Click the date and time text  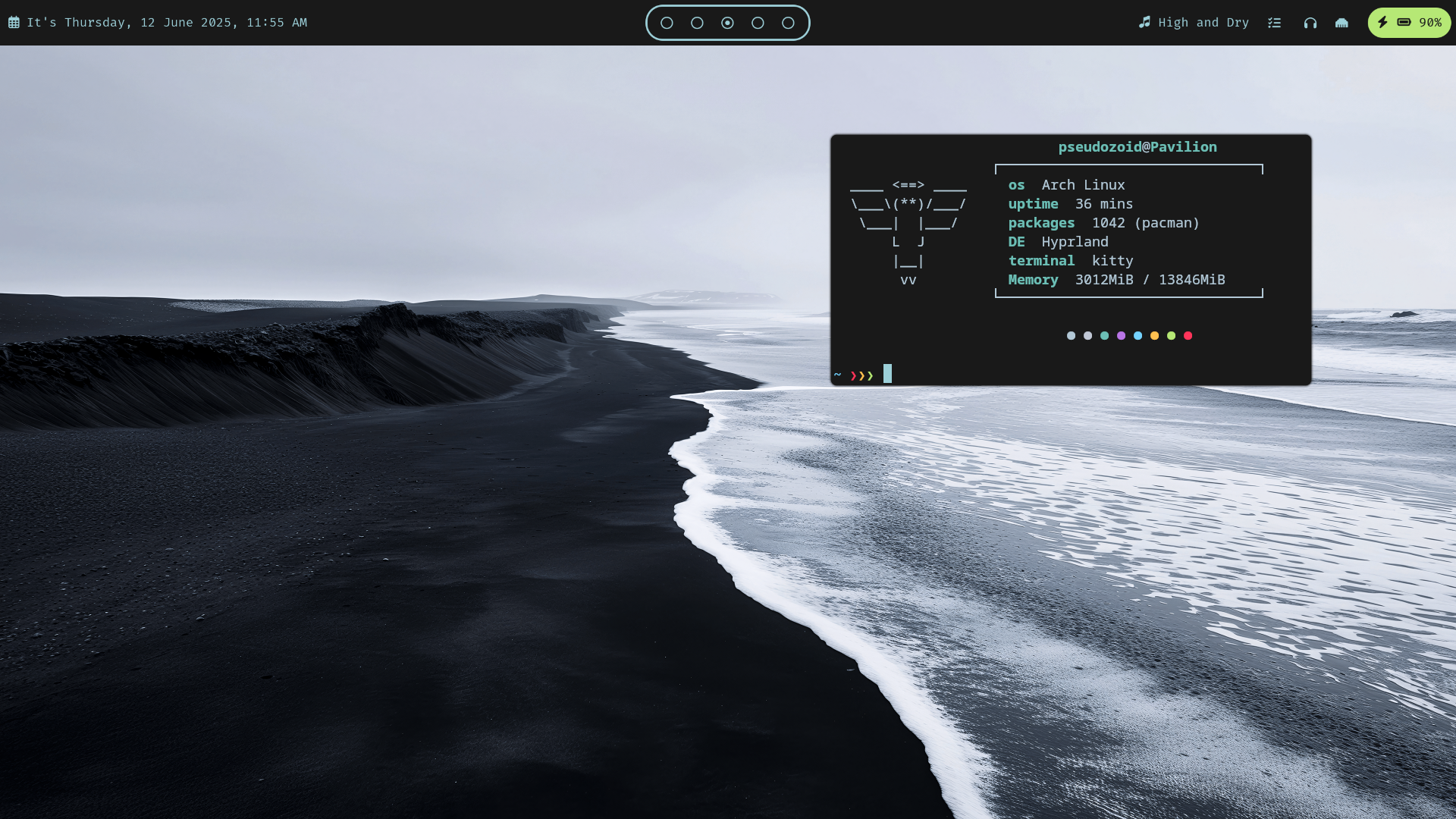[167, 23]
